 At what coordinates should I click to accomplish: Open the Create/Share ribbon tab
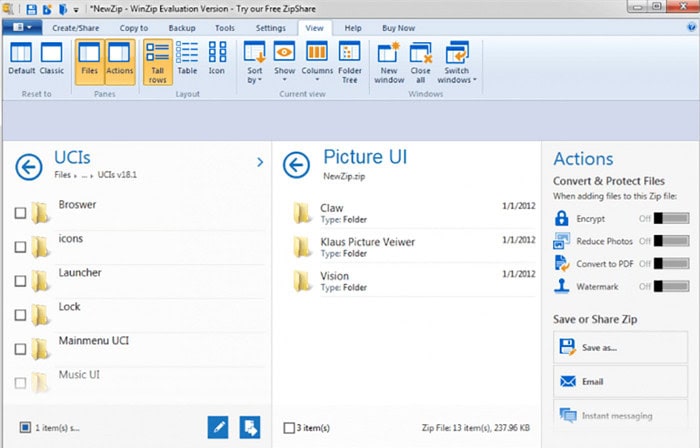(x=75, y=28)
